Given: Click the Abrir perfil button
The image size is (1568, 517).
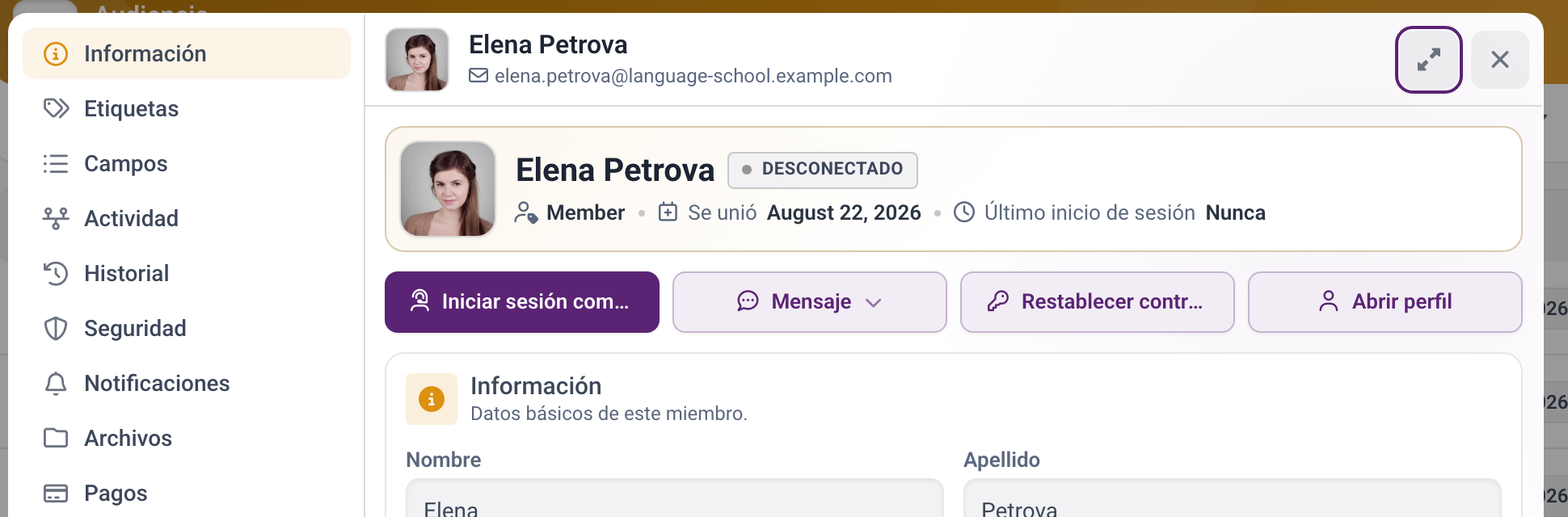Looking at the screenshot, I should 1385,302.
